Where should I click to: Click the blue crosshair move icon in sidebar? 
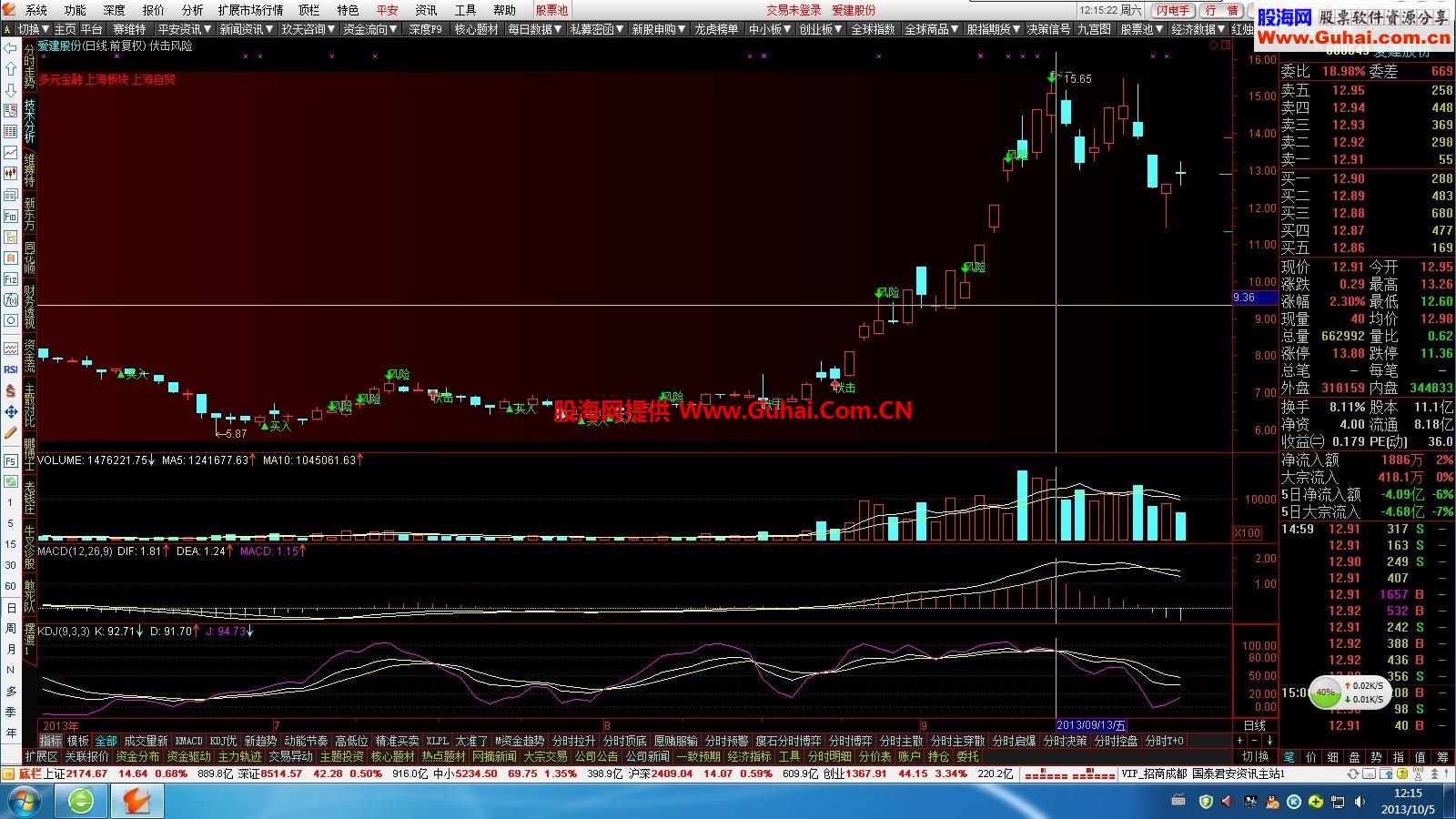coord(11,412)
